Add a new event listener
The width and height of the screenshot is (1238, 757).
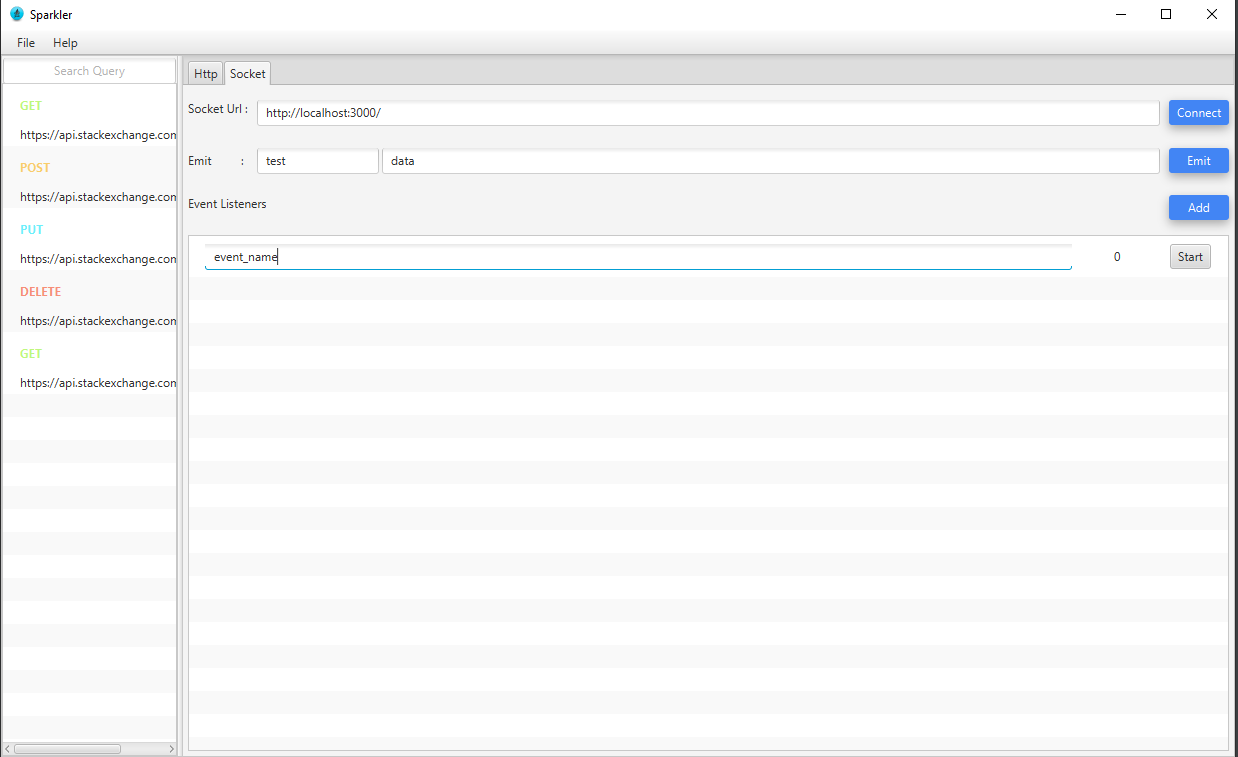coord(1199,208)
